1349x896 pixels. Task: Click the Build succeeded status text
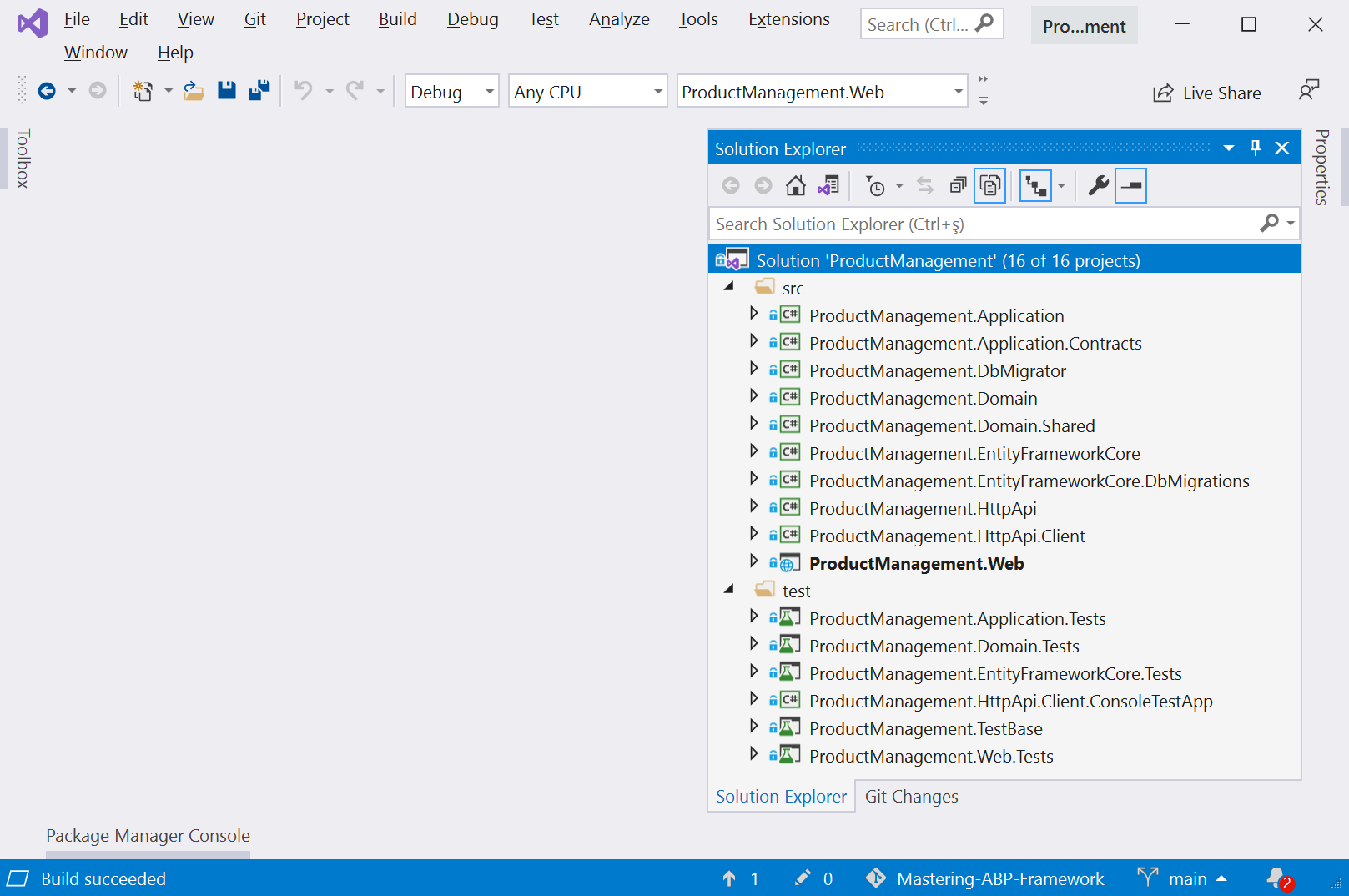103,878
